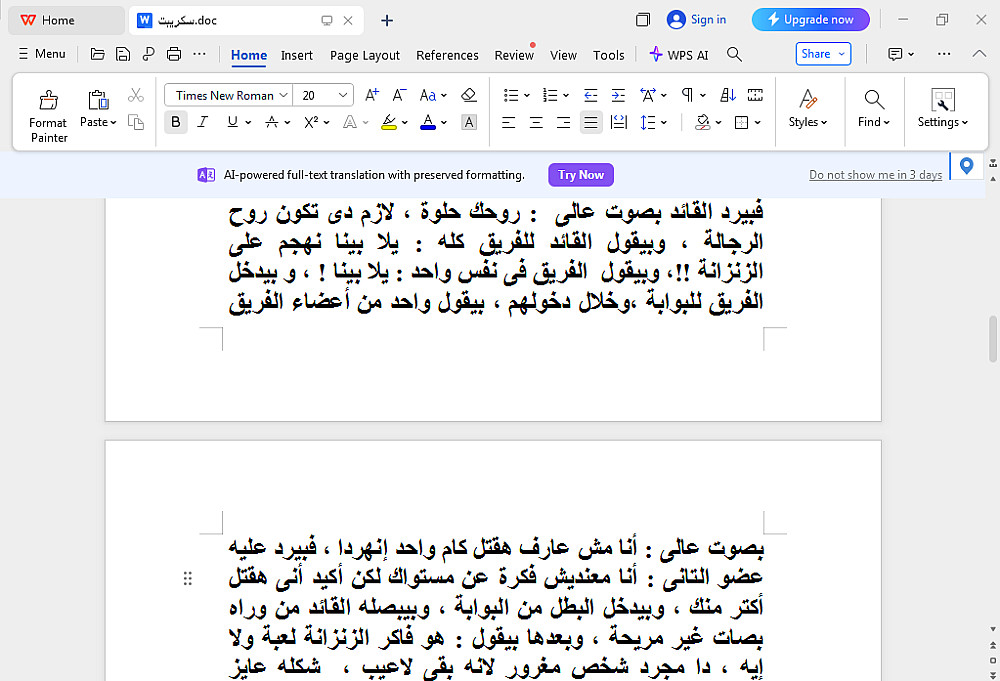Click the Sign in button

pyautogui.click(x=696, y=20)
